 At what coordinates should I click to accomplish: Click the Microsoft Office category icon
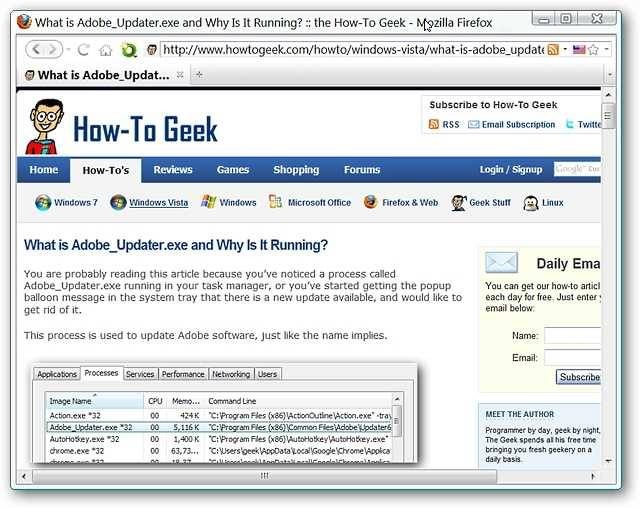click(x=276, y=202)
